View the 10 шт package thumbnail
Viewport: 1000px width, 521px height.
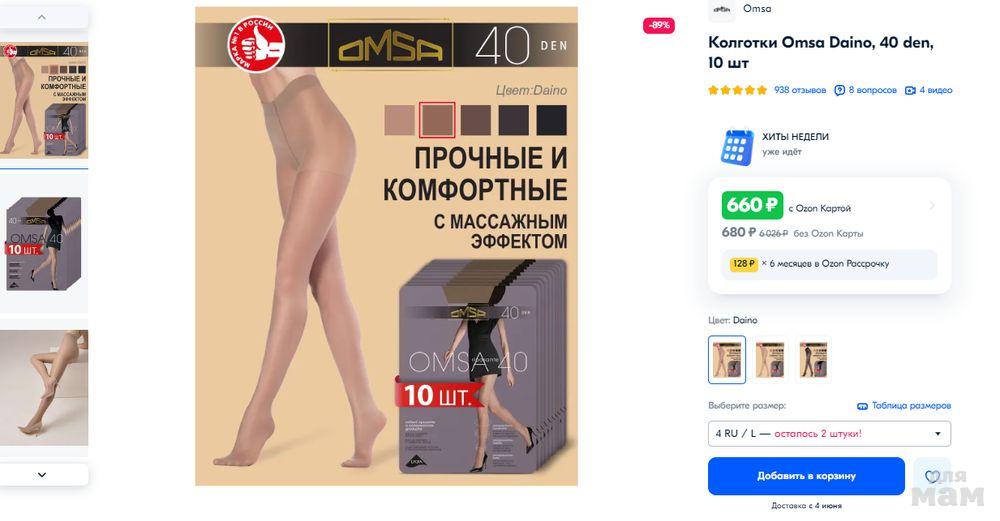(x=43, y=244)
